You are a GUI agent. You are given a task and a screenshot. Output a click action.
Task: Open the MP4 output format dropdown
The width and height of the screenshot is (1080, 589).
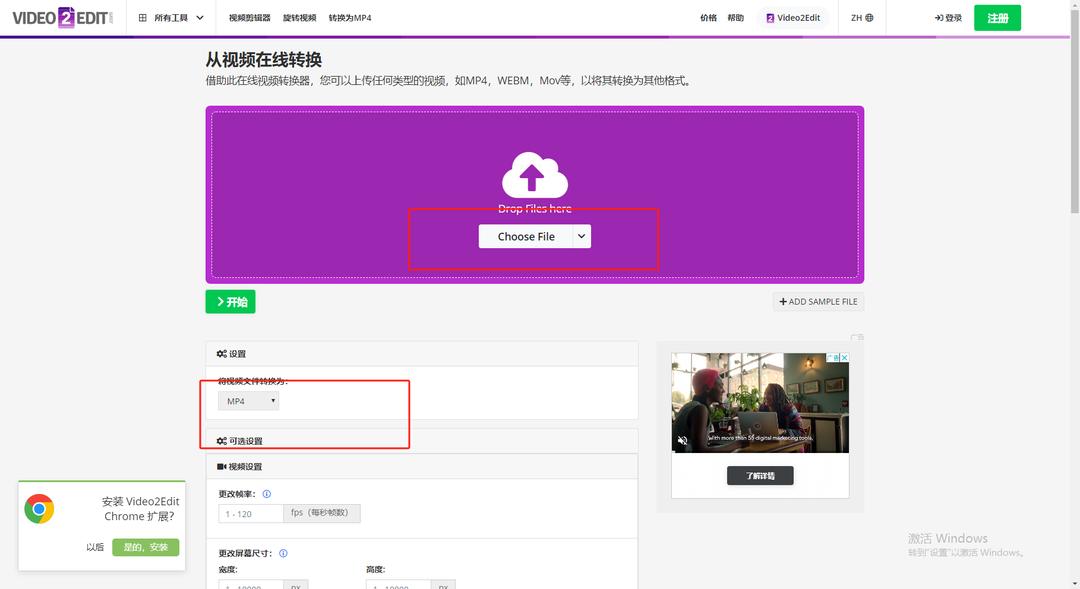coord(247,400)
